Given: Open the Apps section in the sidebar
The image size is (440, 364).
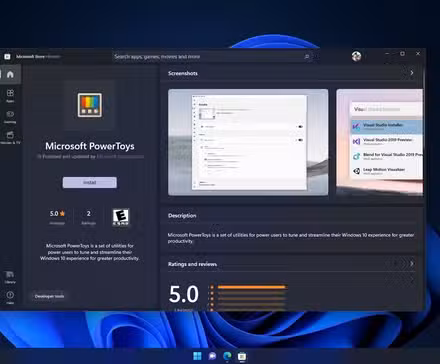Looking at the screenshot, I should [x=10, y=95].
